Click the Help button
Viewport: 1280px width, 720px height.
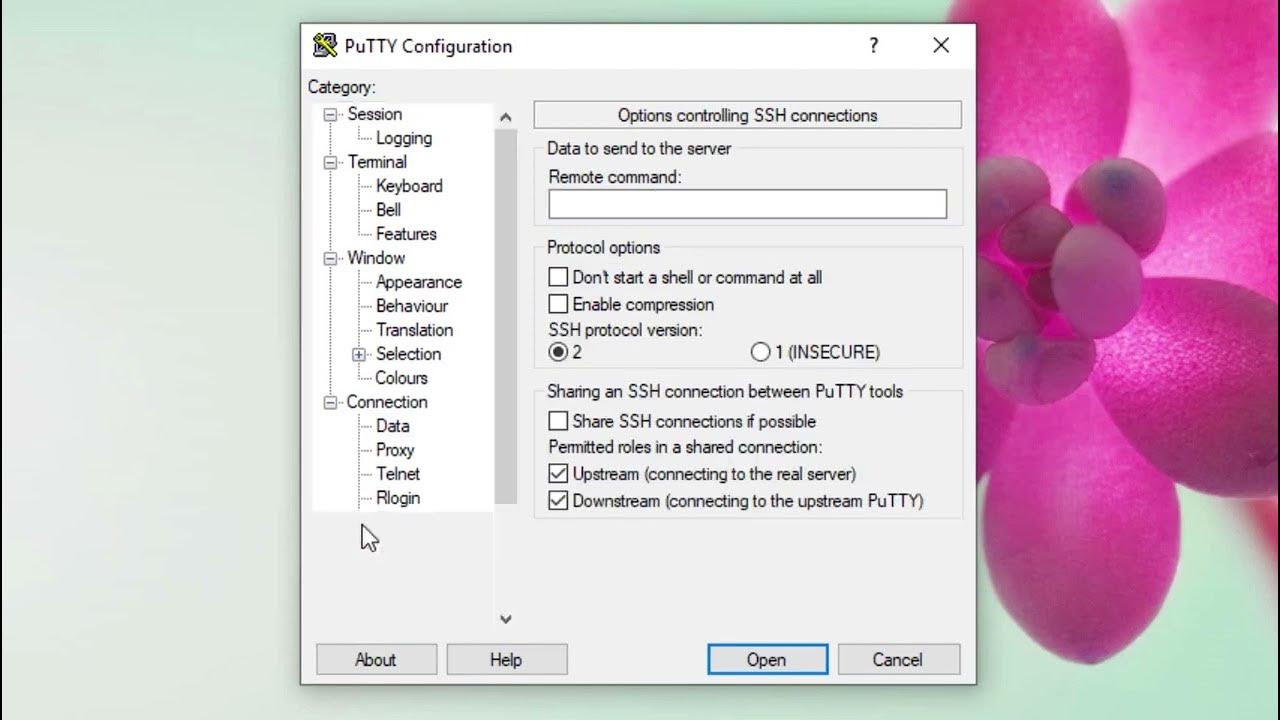click(x=506, y=660)
